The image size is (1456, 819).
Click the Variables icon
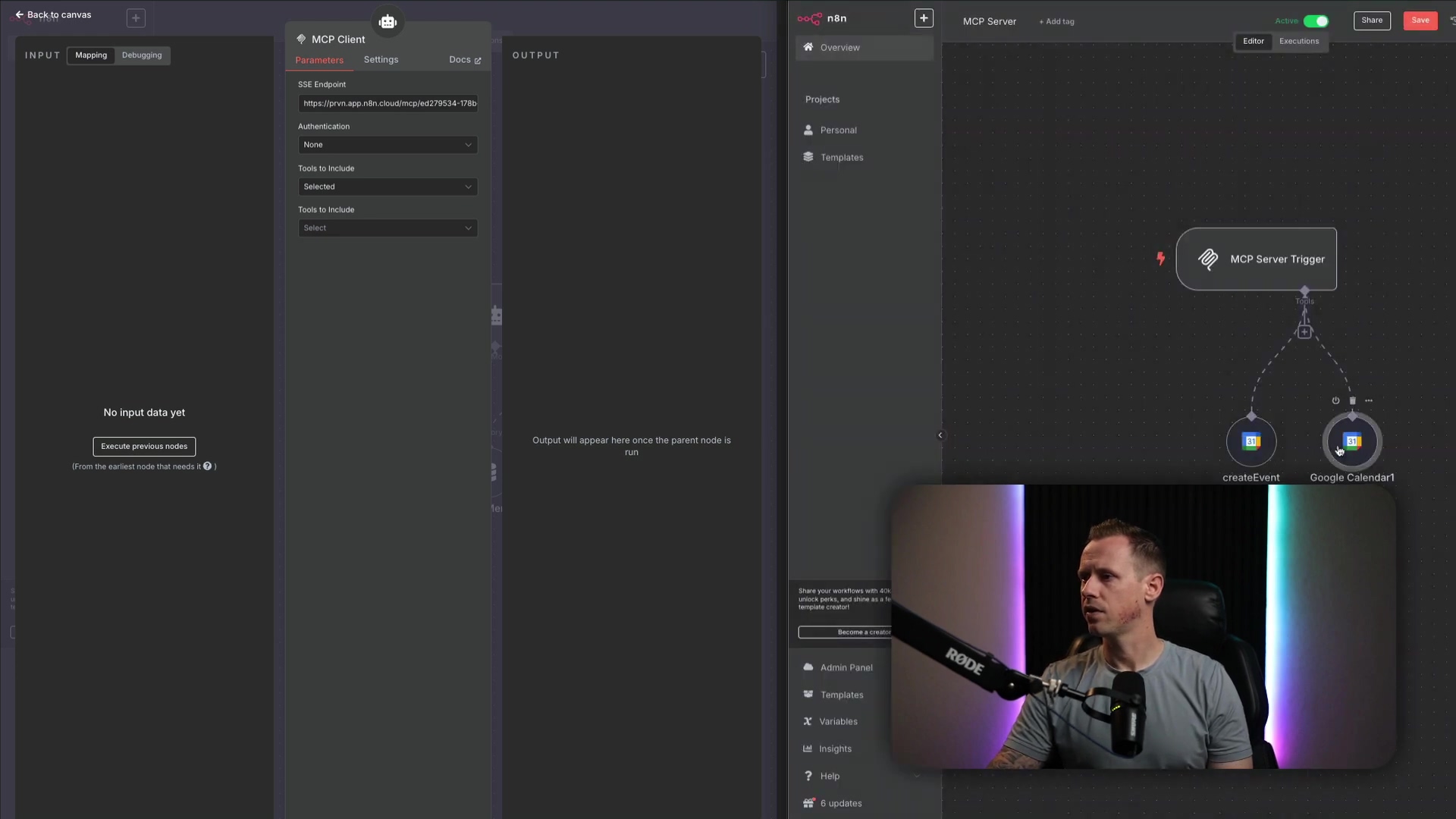click(808, 722)
